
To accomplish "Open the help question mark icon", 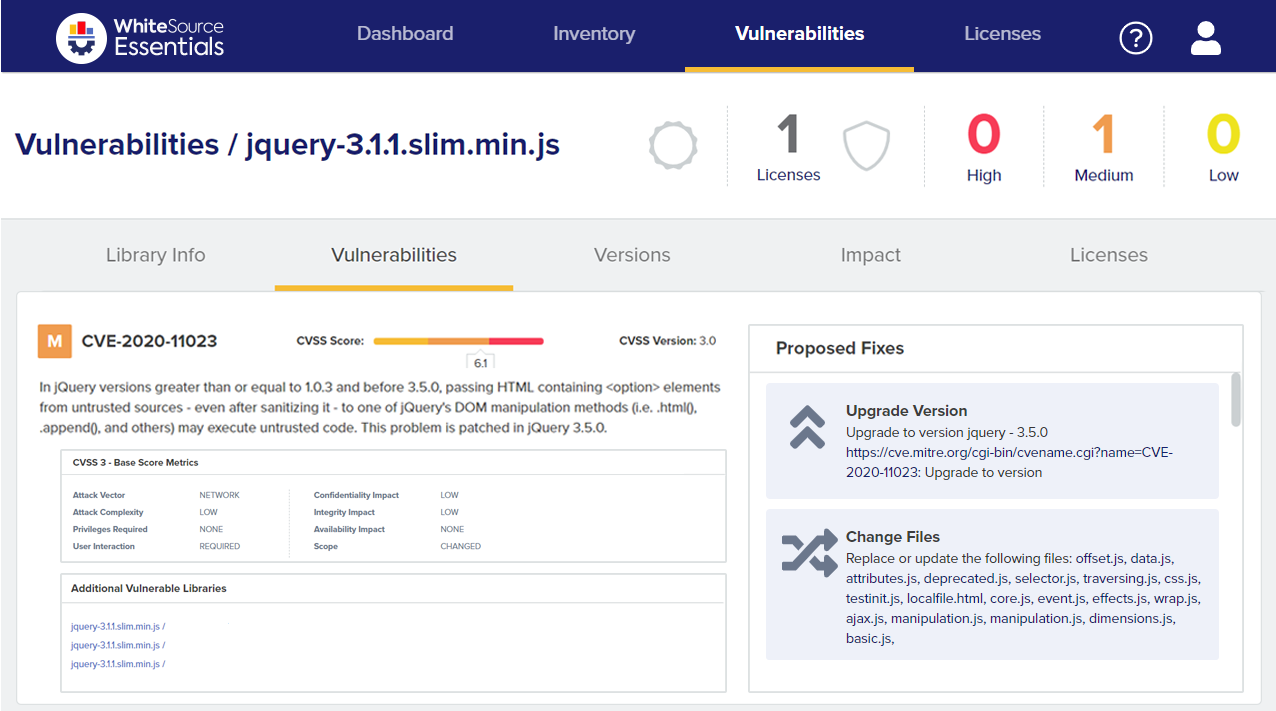I will (1135, 38).
